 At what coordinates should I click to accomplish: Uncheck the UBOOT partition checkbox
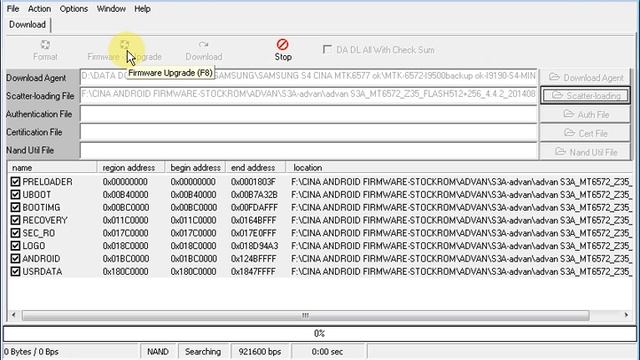pyautogui.click(x=16, y=195)
